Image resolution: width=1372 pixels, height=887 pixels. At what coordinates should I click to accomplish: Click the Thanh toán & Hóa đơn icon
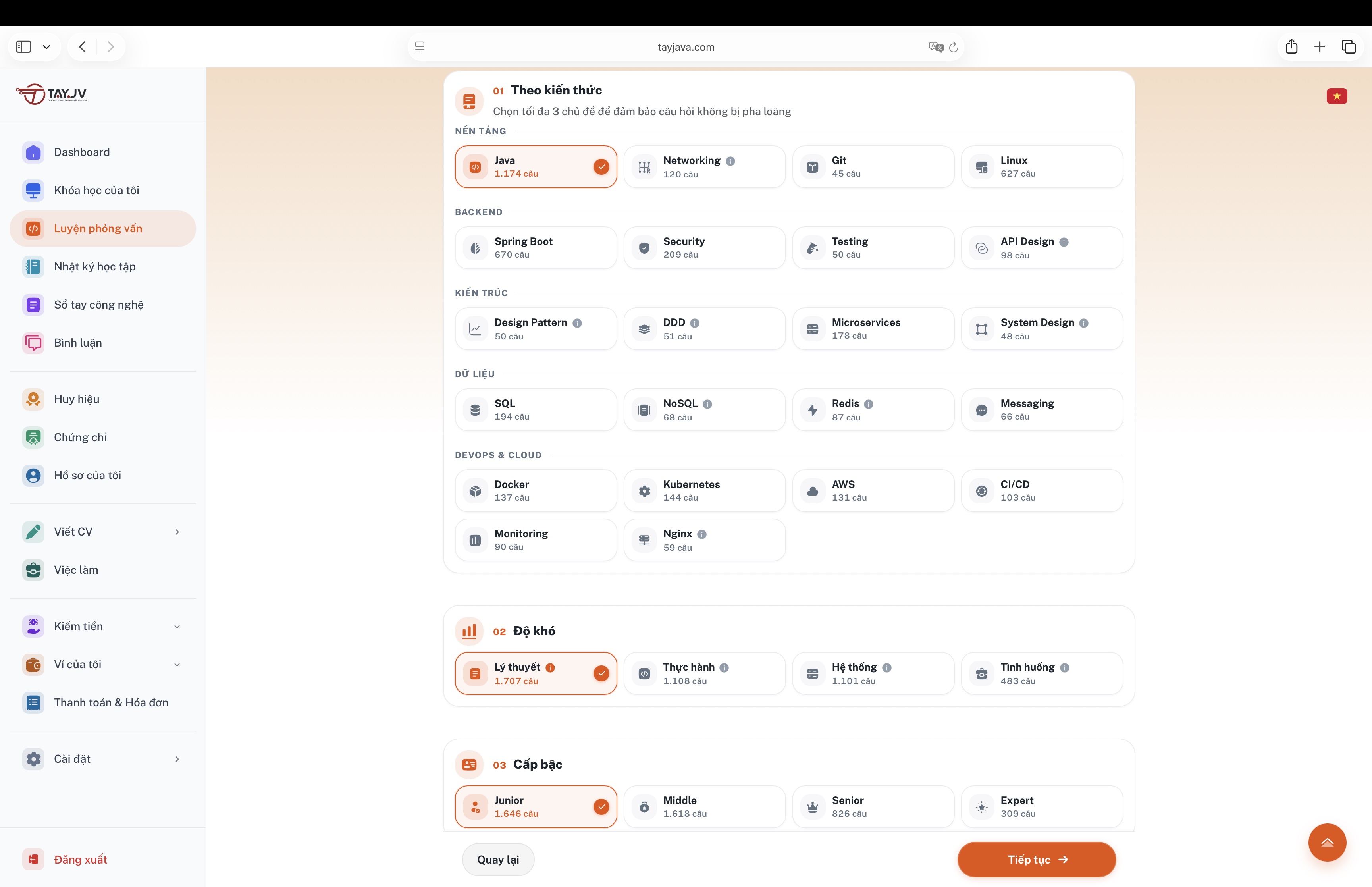coord(33,702)
